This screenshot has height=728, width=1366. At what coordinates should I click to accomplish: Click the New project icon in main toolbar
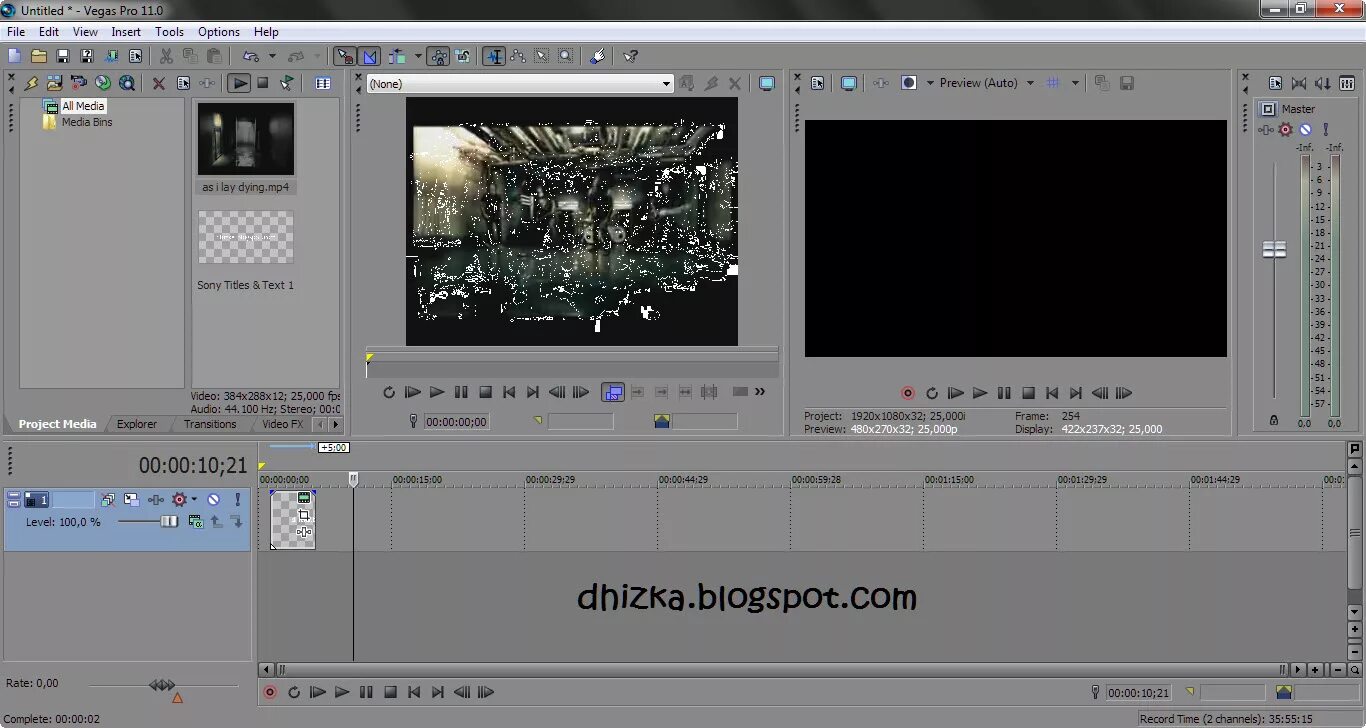[14, 56]
